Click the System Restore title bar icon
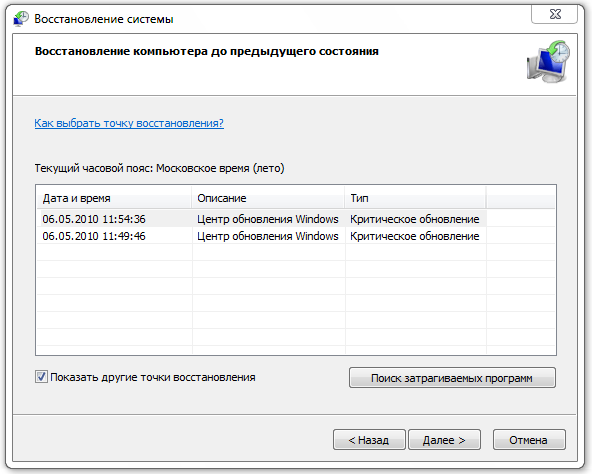592x474 pixels. click(x=21, y=19)
